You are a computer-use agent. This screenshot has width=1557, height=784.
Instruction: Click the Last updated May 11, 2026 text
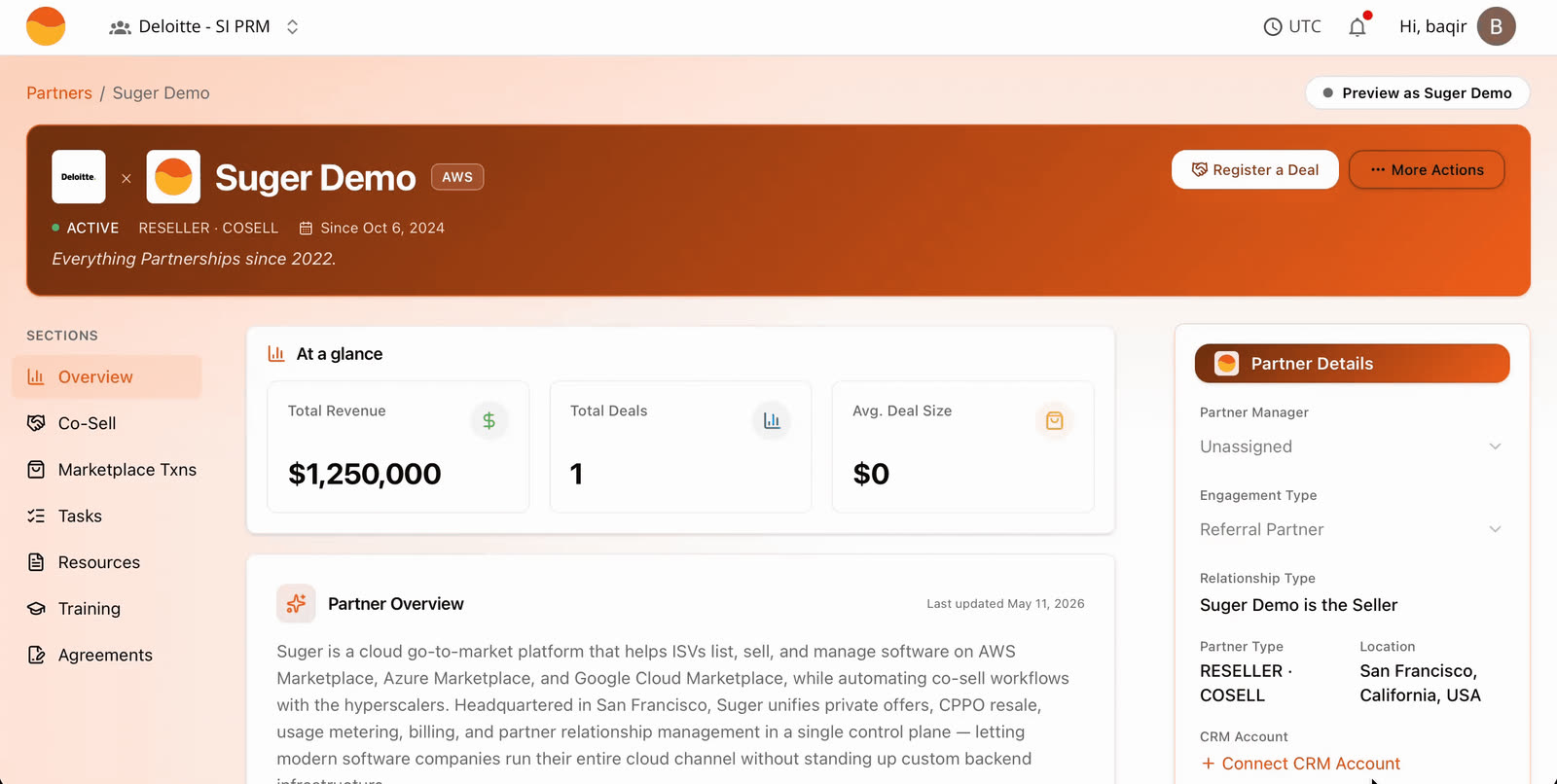(x=1005, y=604)
